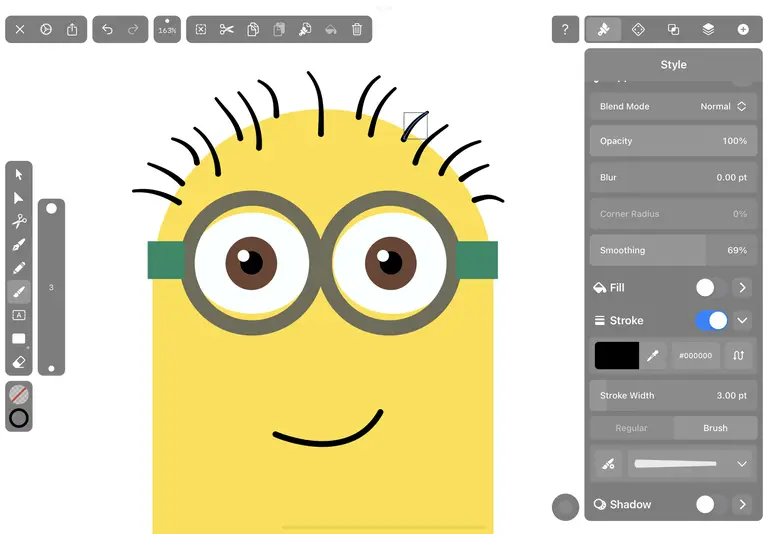The image size is (768, 534).
Task: Select the Pen tool
Action: (x=19, y=244)
